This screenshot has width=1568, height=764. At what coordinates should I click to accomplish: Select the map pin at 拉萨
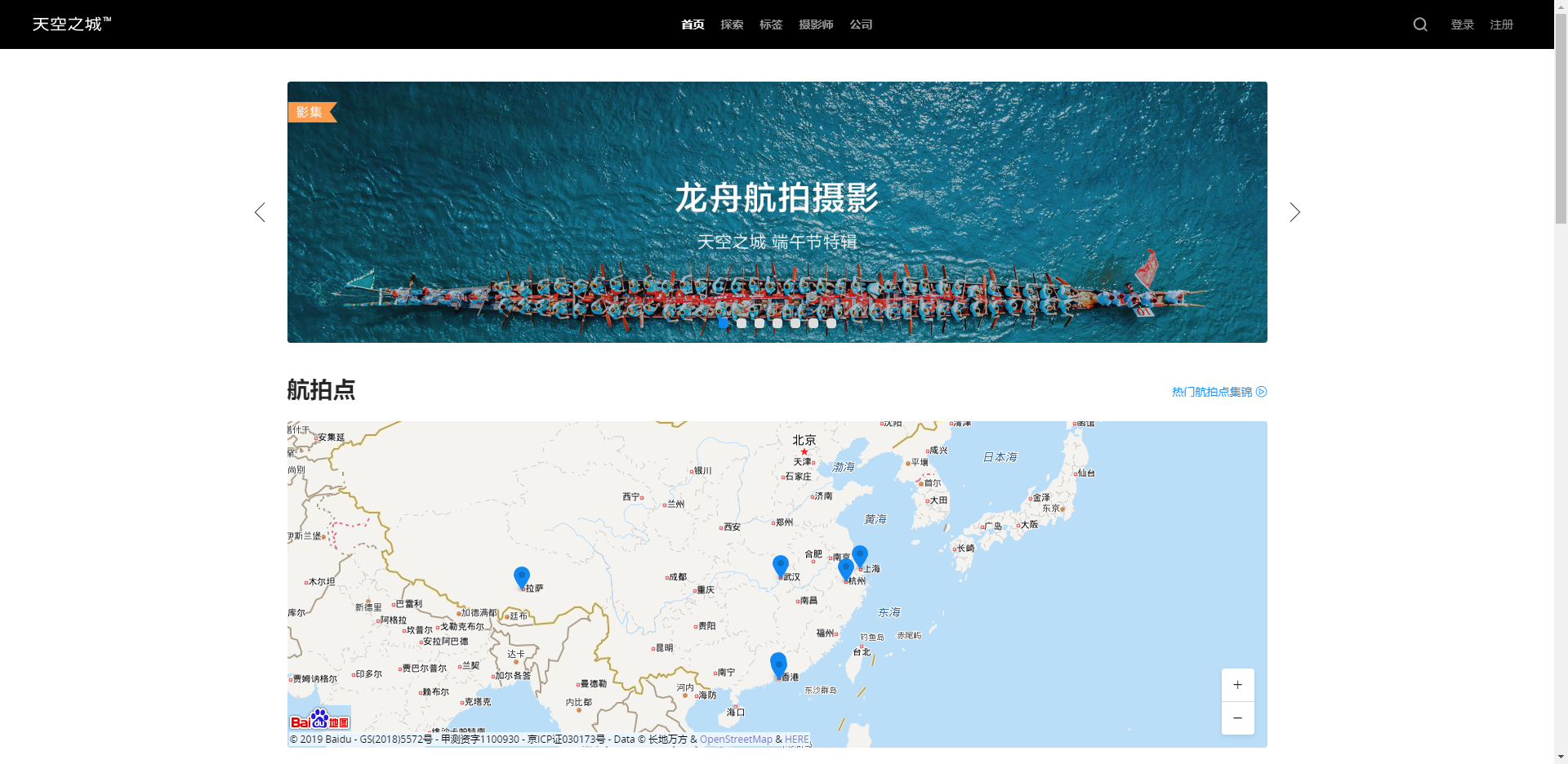tap(522, 577)
